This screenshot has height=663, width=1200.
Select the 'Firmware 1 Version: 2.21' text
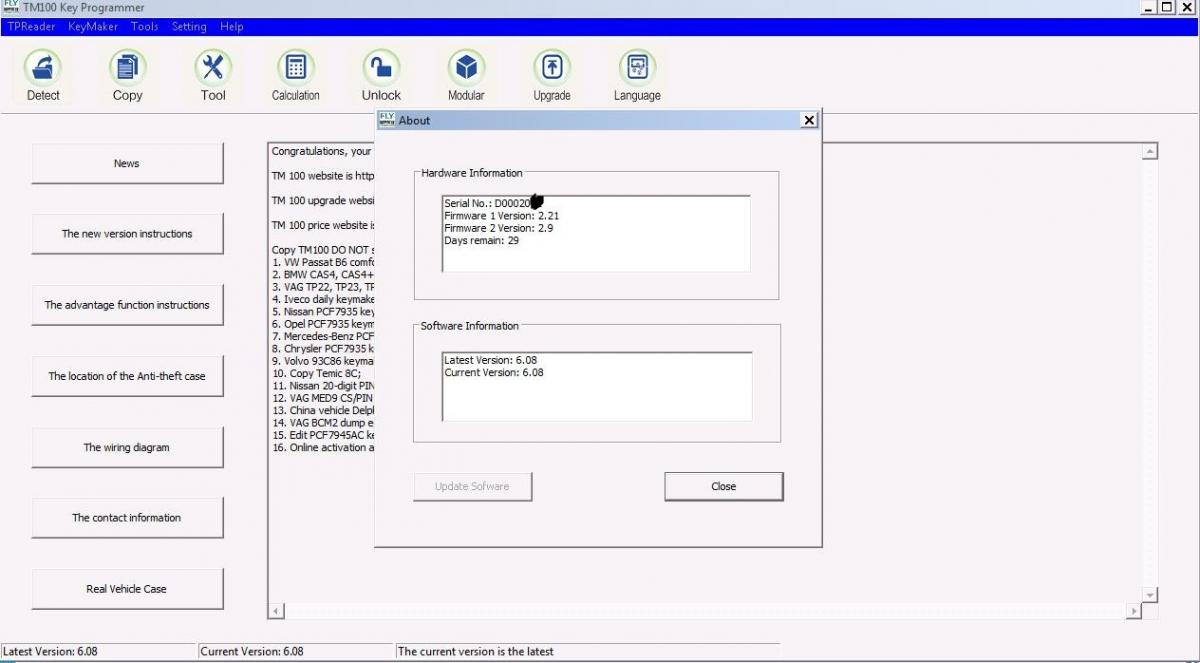[x=501, y=215]
